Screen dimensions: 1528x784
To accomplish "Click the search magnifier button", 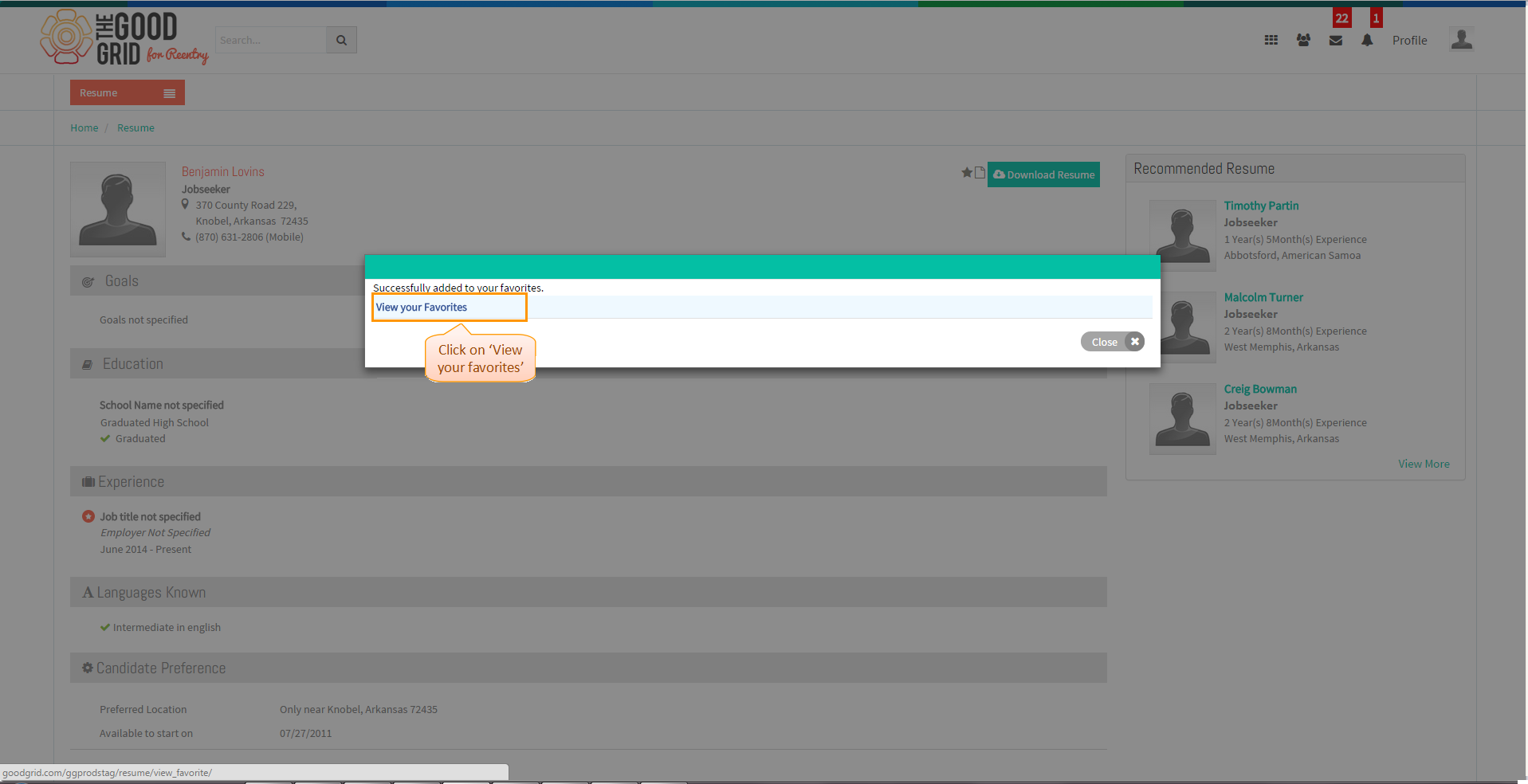I will 341,40.
